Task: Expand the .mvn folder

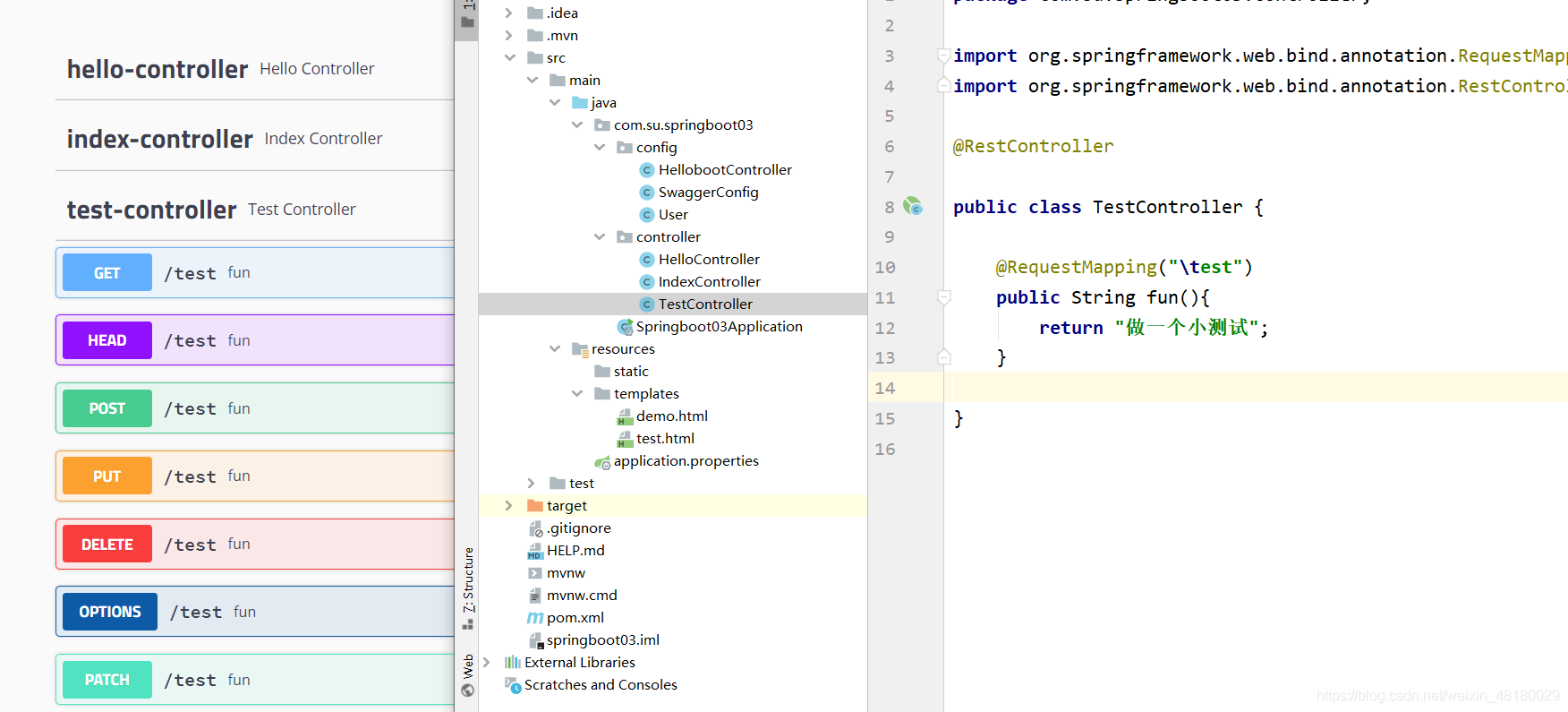Action: pos(508,35)
